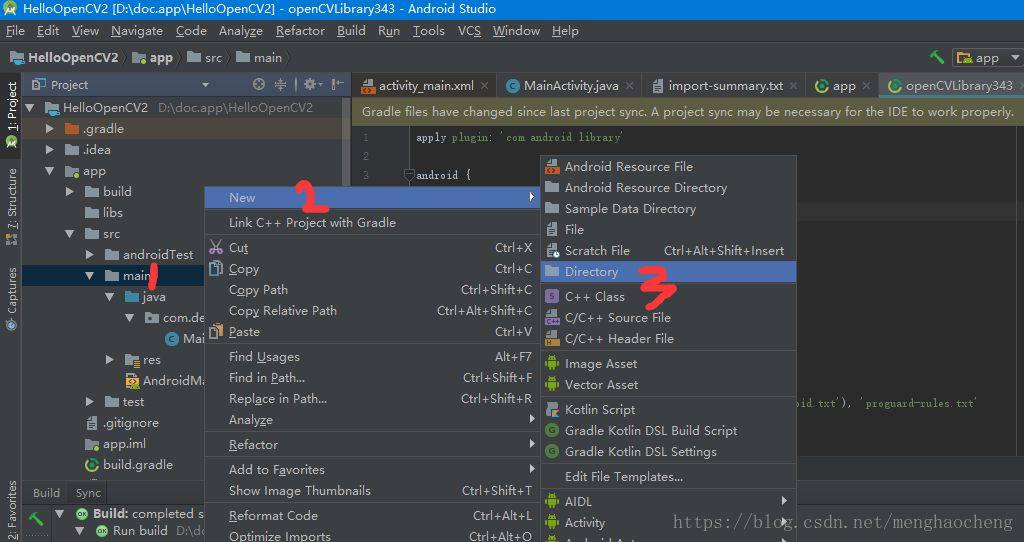Image resolution: width=1024 pixels, height=542 pixels.
Task: Choose Link C++ Project with Gradle
Action: 372,223
